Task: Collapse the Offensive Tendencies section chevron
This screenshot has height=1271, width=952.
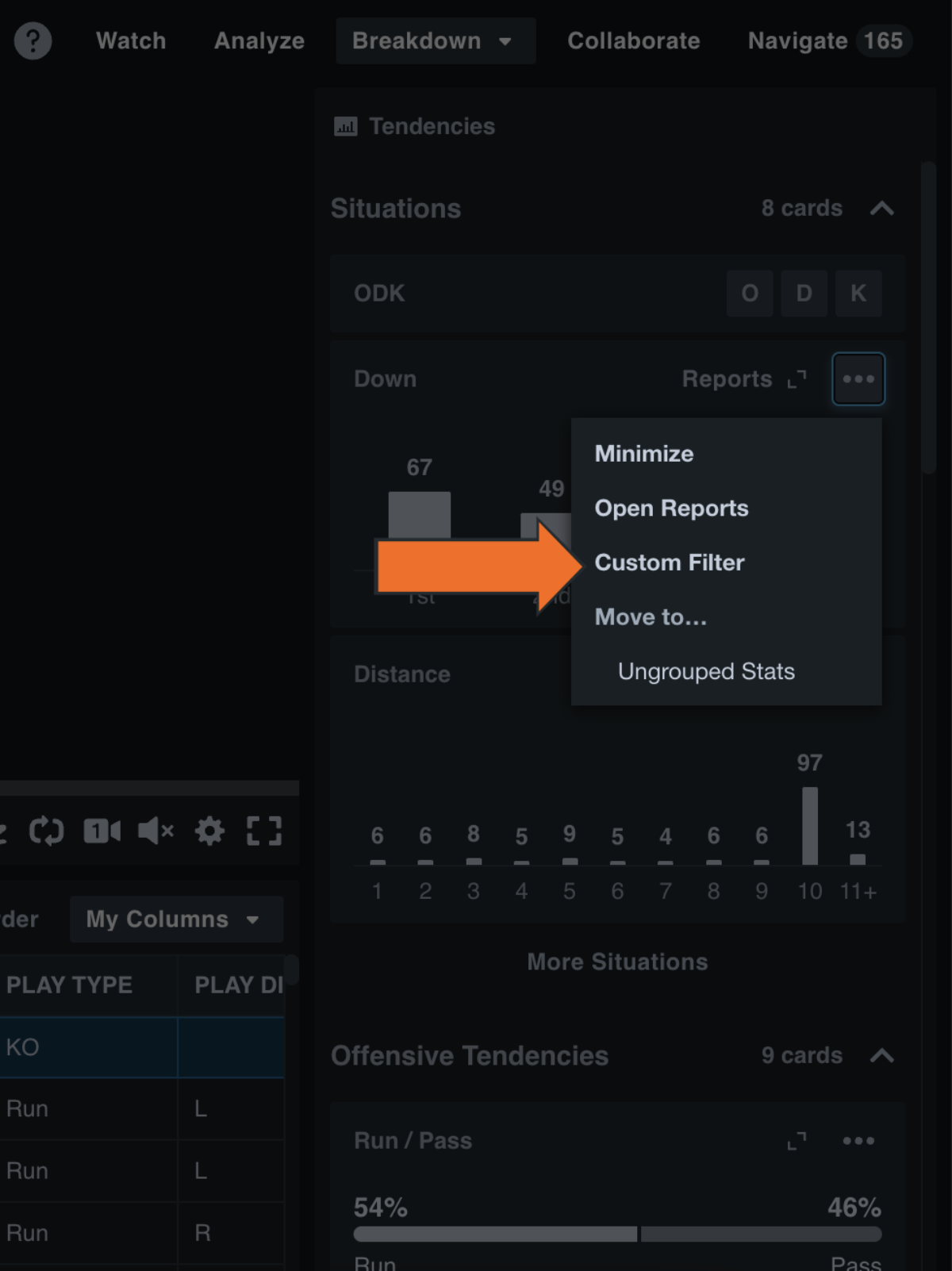Action: (882, 1056)
